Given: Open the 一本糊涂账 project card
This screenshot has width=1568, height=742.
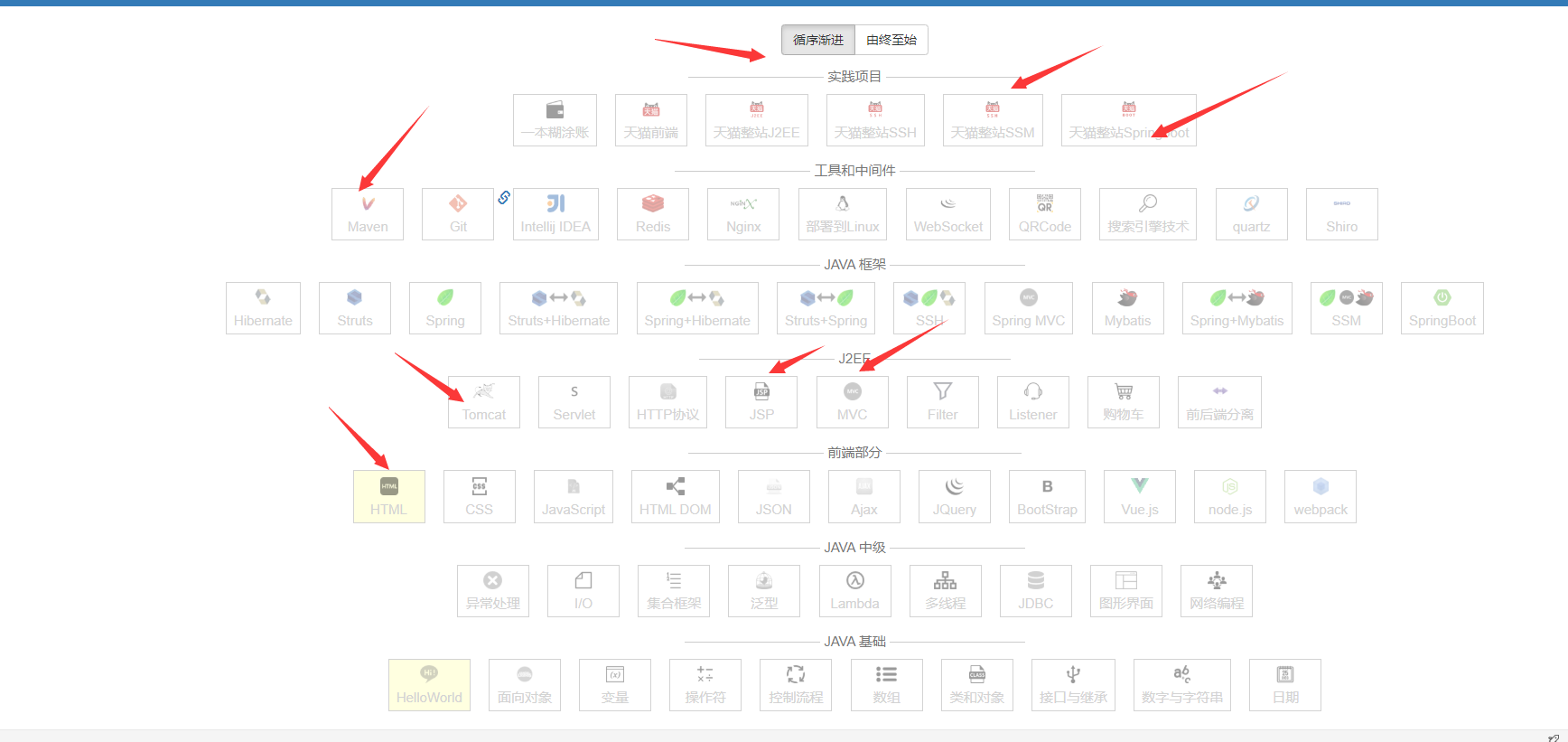Looking at the screenshot, I should 555,120.
